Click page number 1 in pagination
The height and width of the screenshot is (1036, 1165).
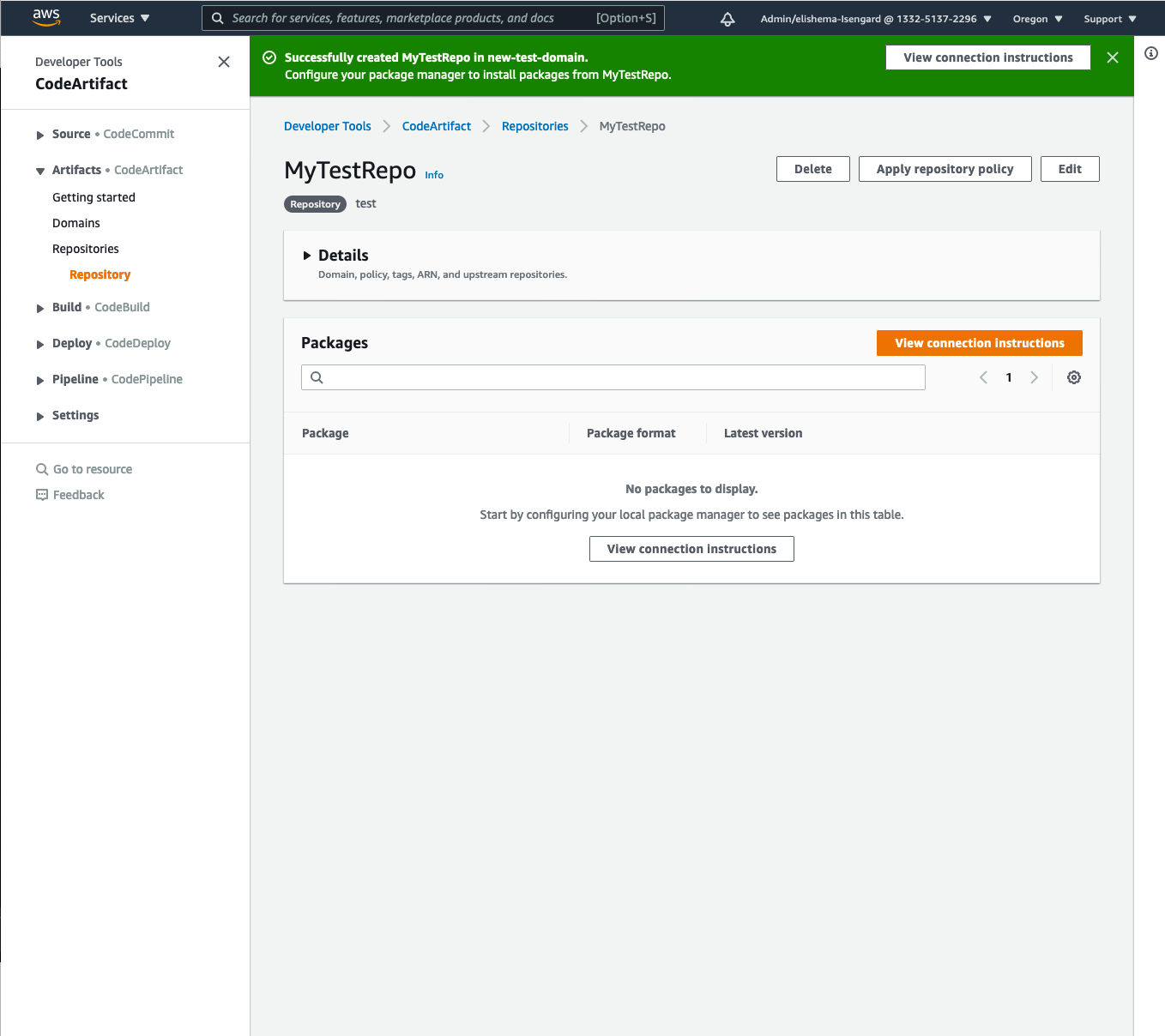(x=1009, y=377)
